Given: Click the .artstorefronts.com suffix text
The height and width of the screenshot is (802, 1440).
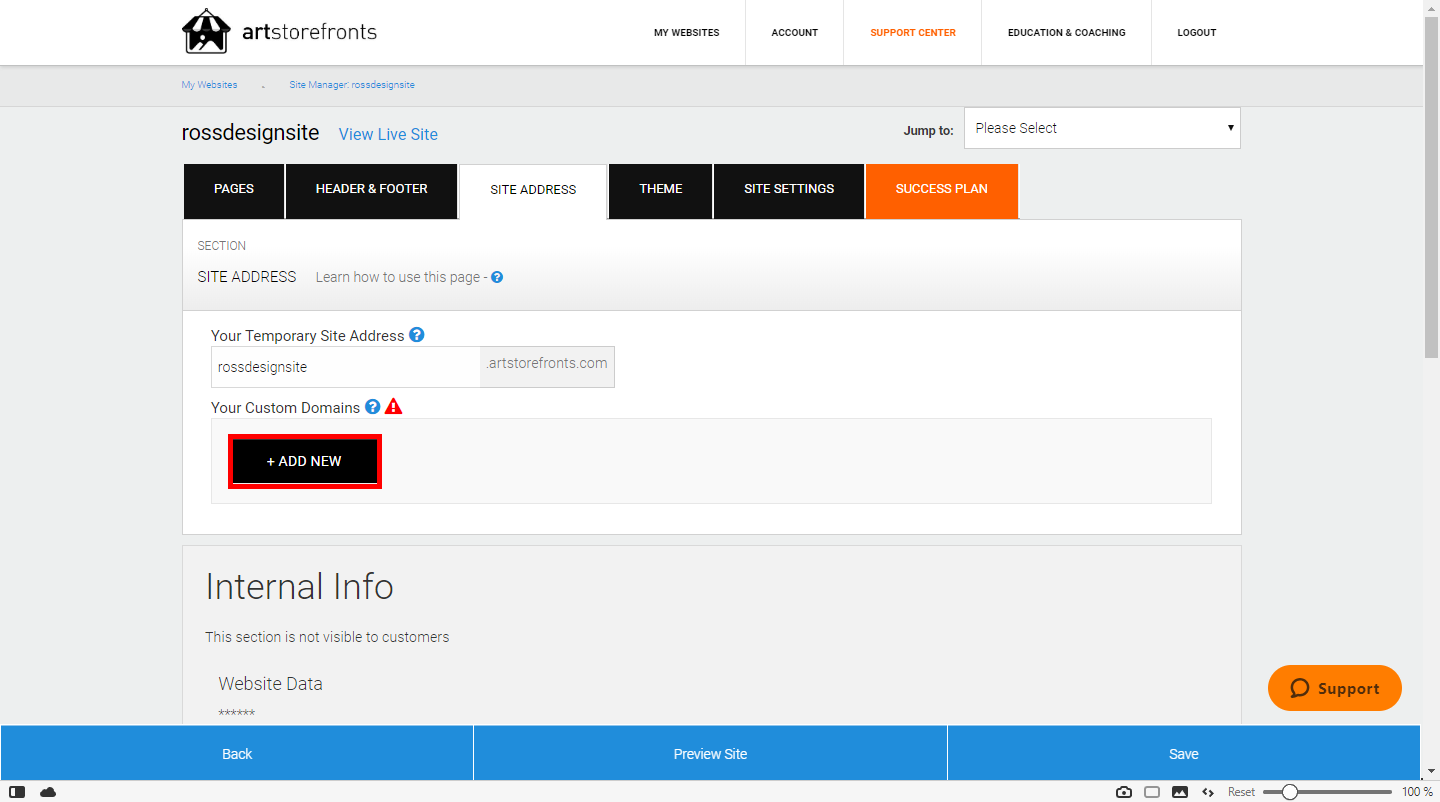Looking at the screenshot, I should point(547,363).
